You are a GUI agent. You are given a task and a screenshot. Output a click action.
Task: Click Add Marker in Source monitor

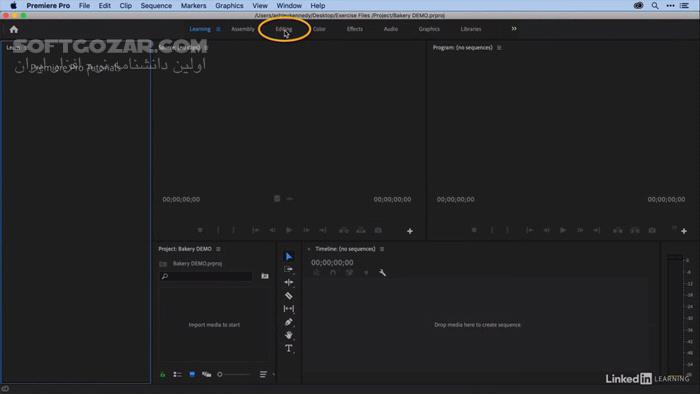200,230
